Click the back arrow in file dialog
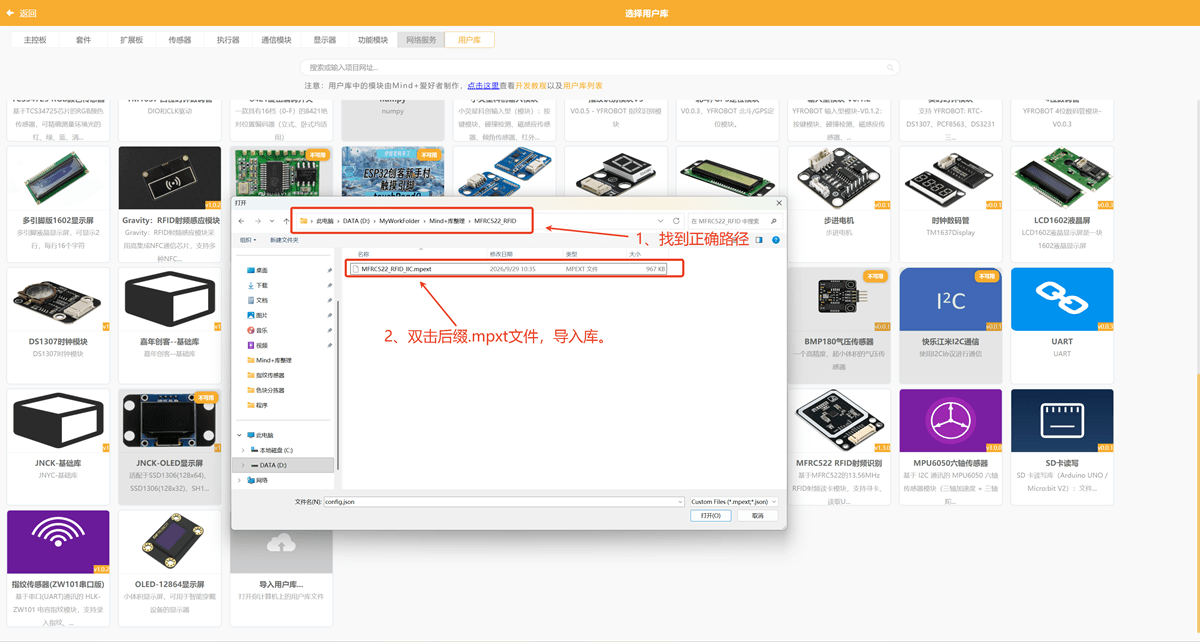The height and width of the screenshot is (642, 1200). [243, 220]
